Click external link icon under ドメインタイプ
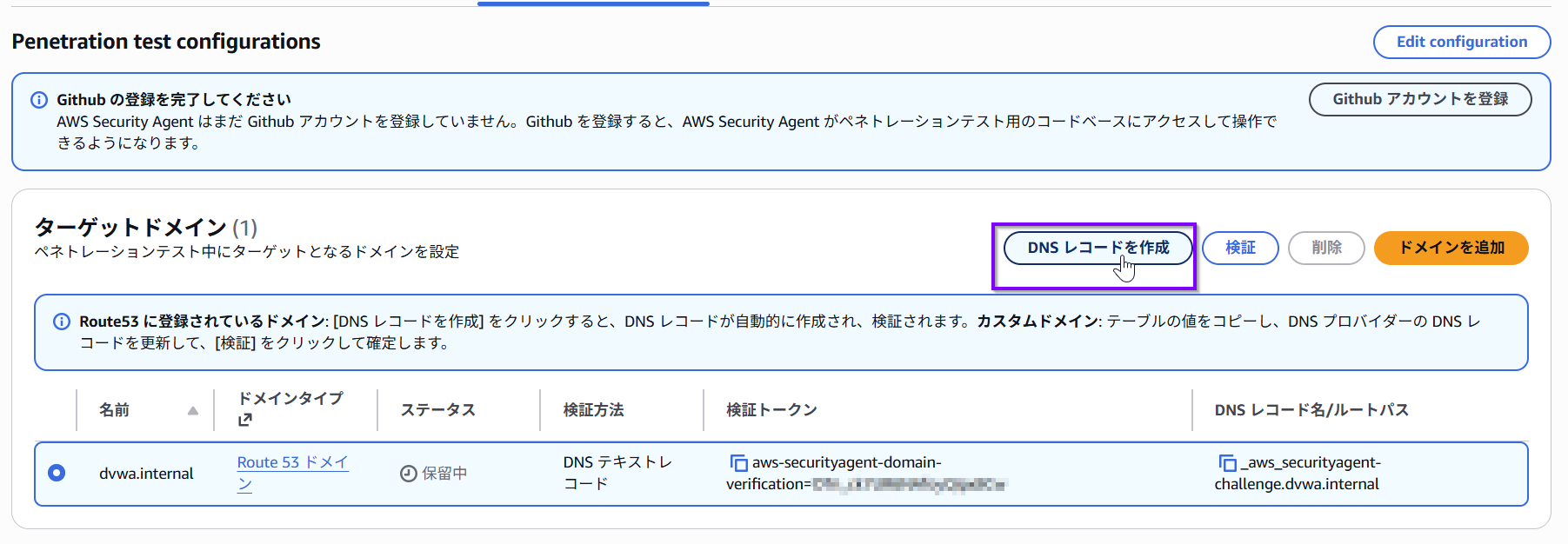Screen dimensions: 1568x544 click(x=245, y=420)
